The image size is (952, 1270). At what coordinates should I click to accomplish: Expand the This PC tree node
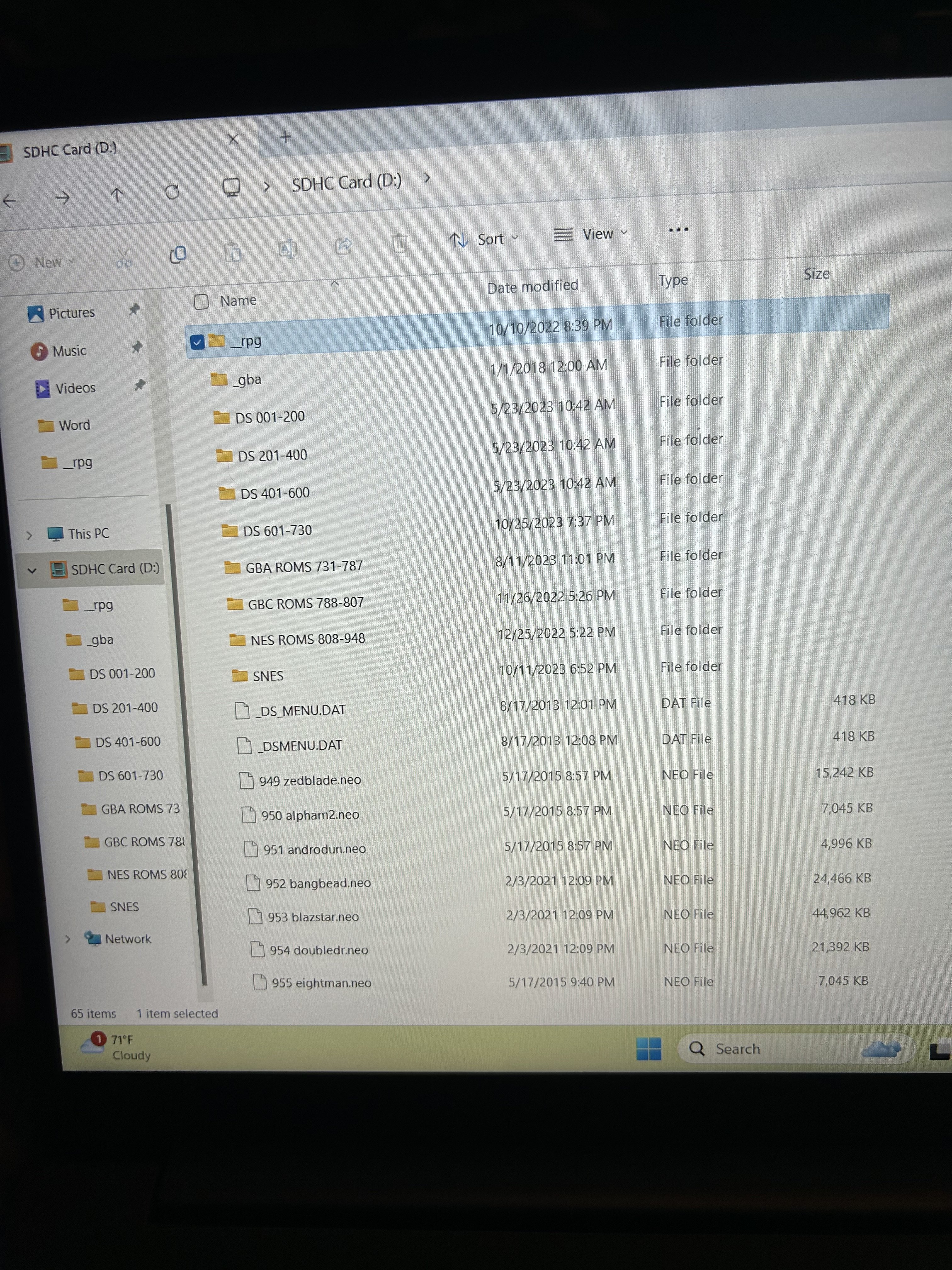tap(29, 535)
